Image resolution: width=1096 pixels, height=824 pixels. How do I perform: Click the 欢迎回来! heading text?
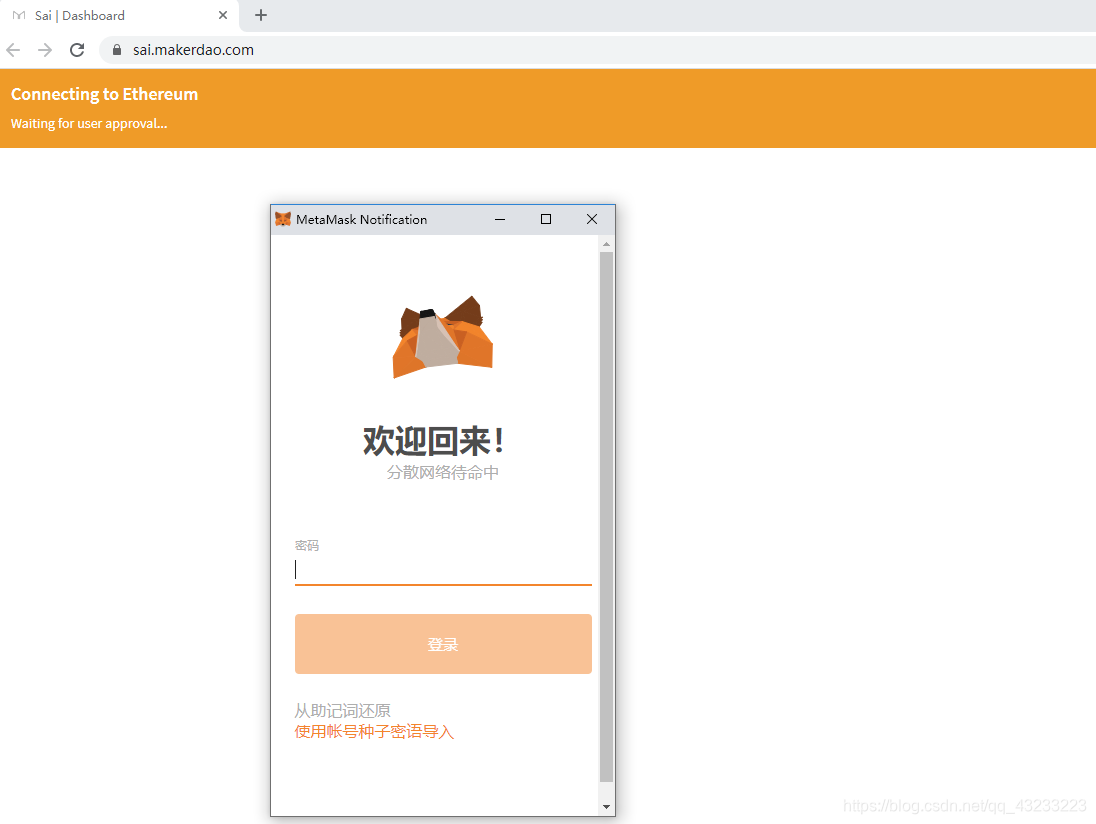pyautogui.click(x=433, y=441)
